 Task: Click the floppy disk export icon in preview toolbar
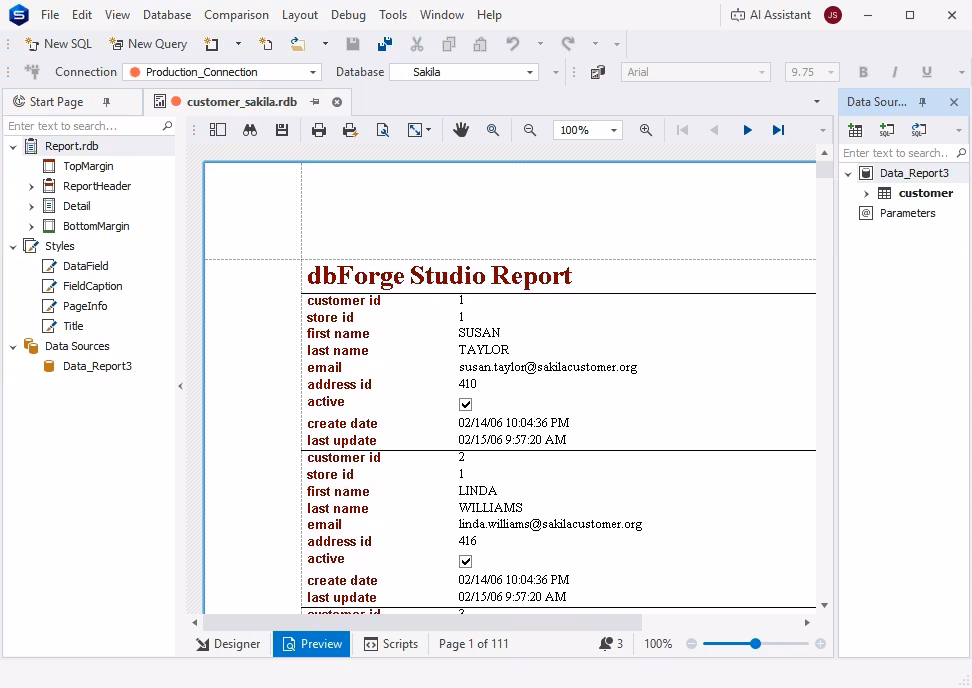pos(282,130)
